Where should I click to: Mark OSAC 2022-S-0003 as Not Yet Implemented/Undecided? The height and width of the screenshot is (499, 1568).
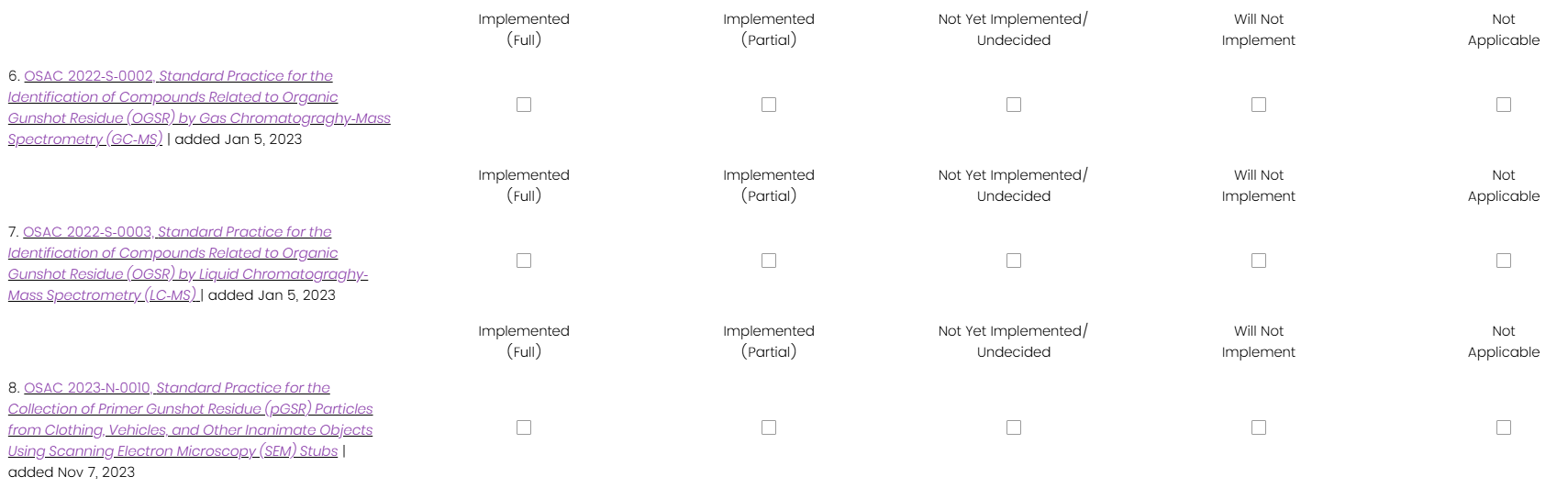(1014, 261)
